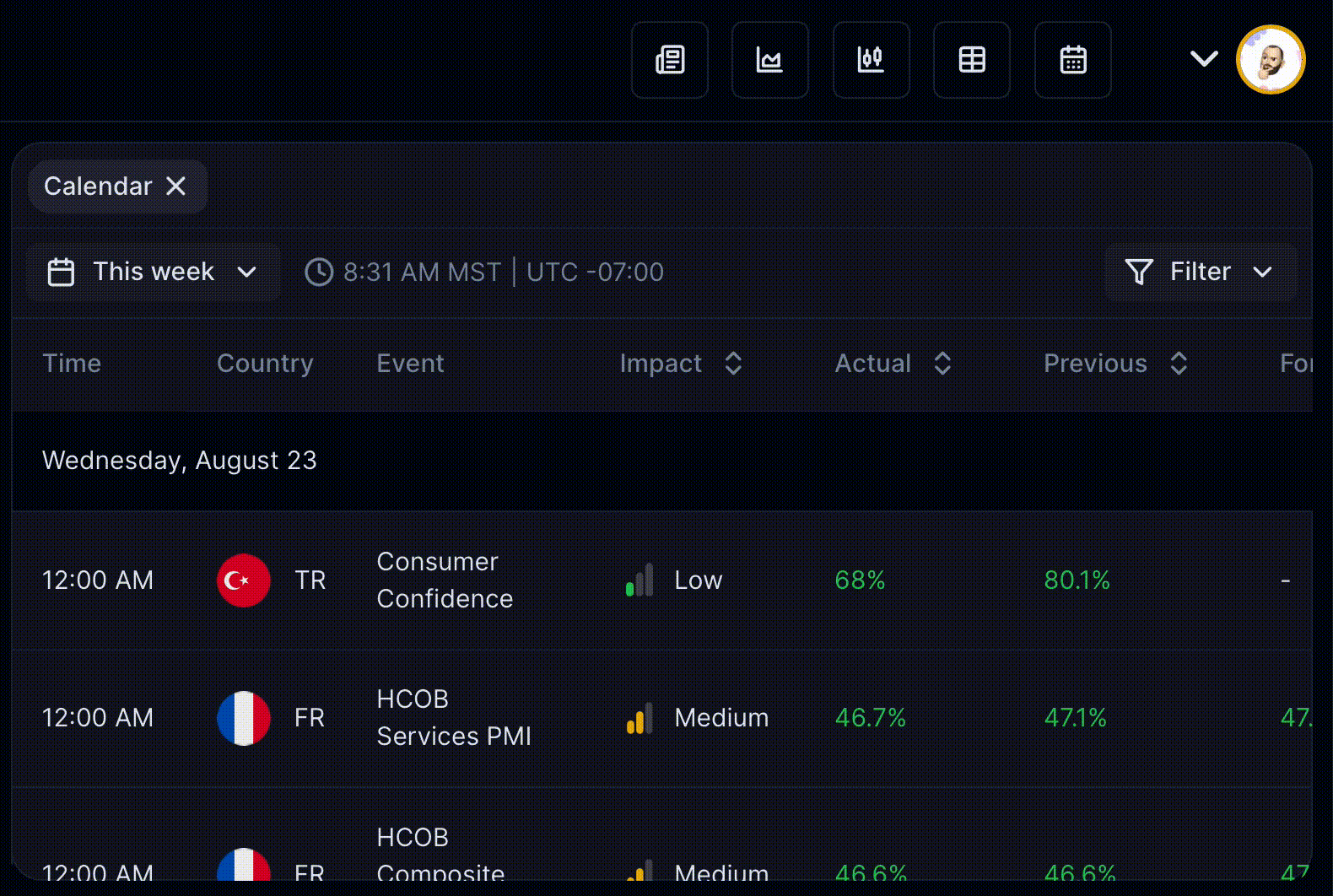Click the calendar icon beside This week
This screenshot has height=896, width=1333.
[61, 272]
